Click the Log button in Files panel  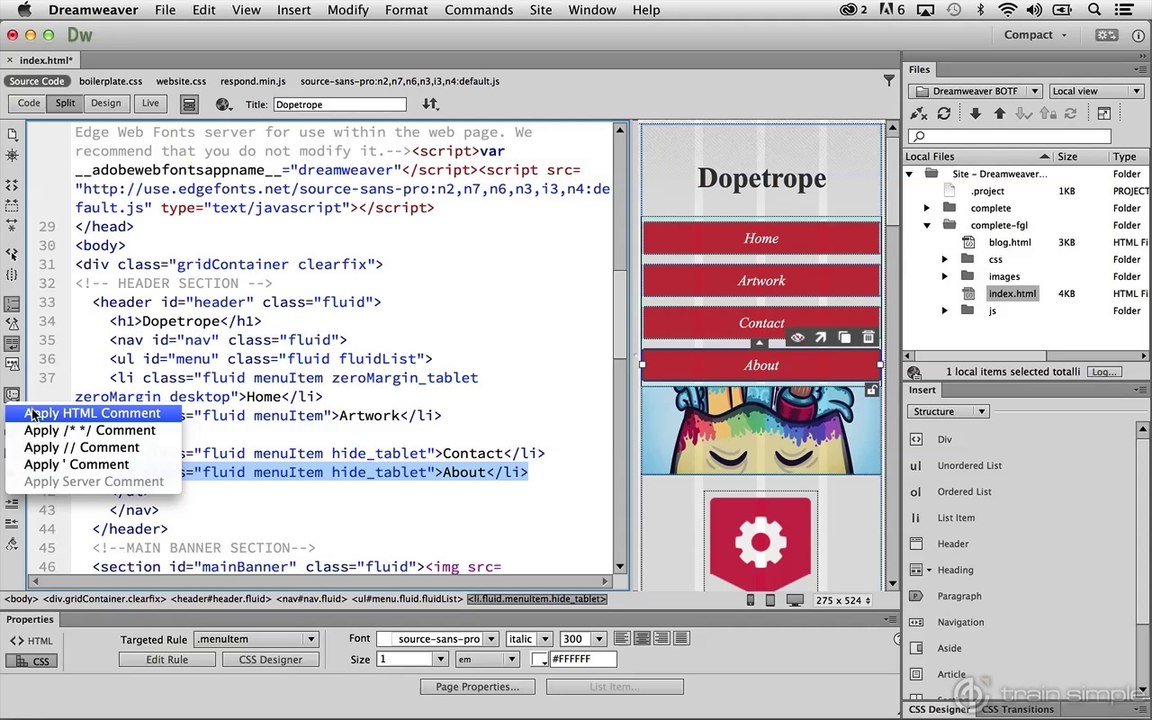pos(1104,372)
